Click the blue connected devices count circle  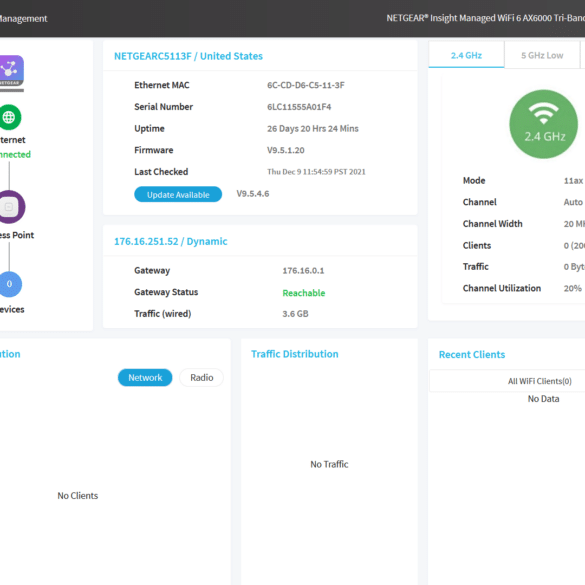10,284
